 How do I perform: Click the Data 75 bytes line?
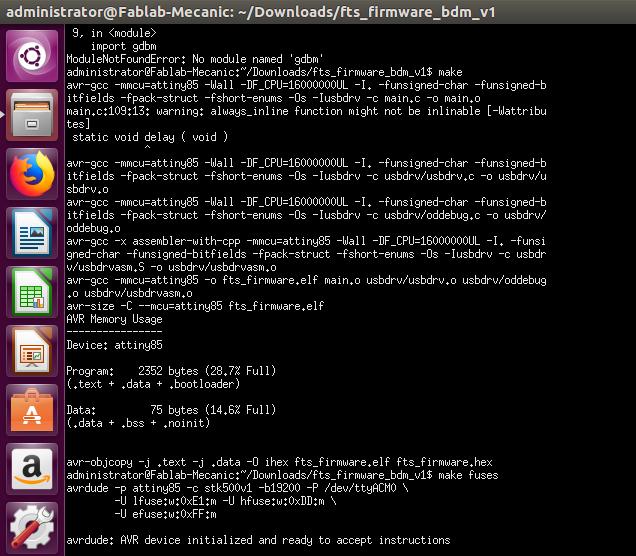point(171,410)
